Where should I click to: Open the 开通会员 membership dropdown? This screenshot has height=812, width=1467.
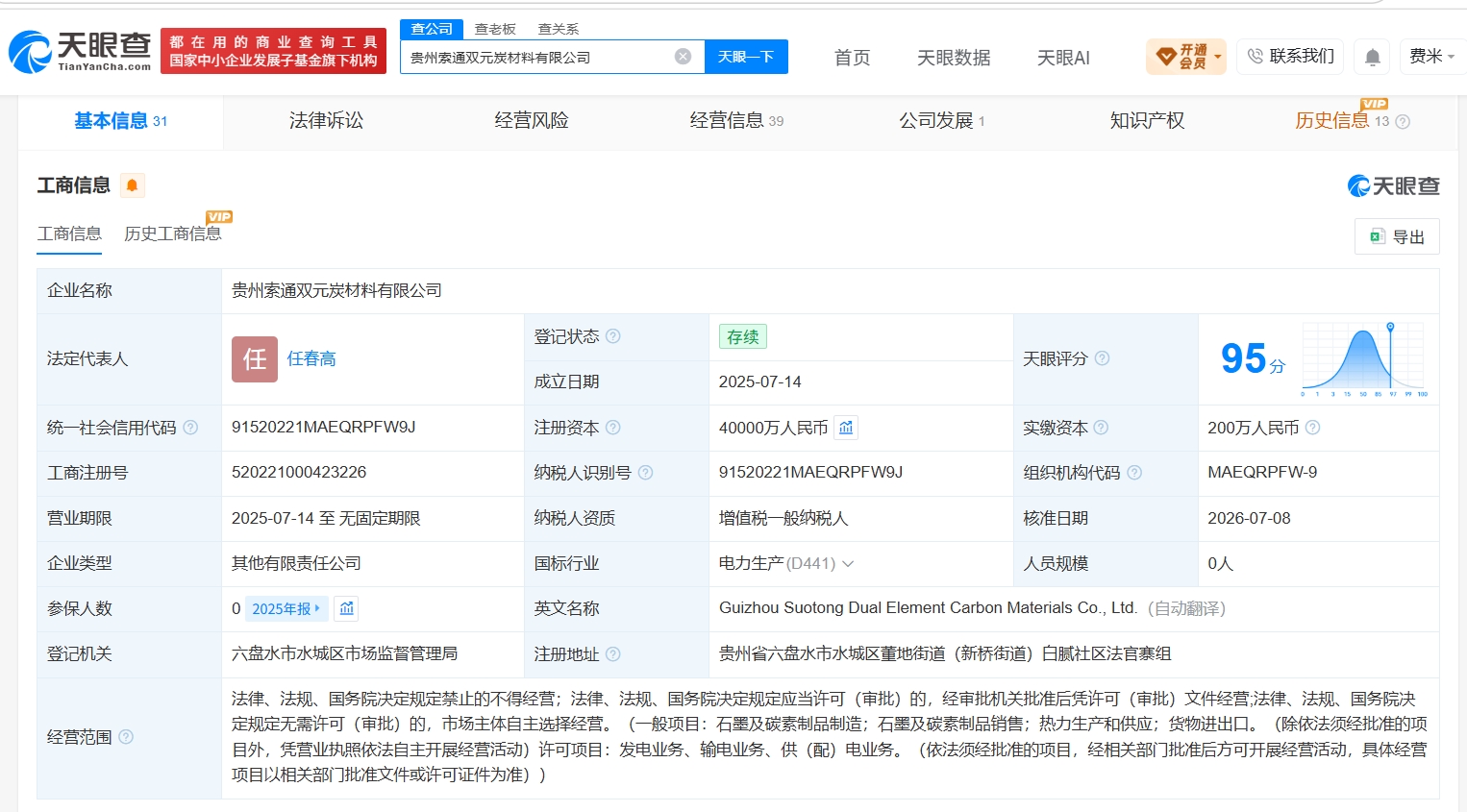coord(1186,57)
